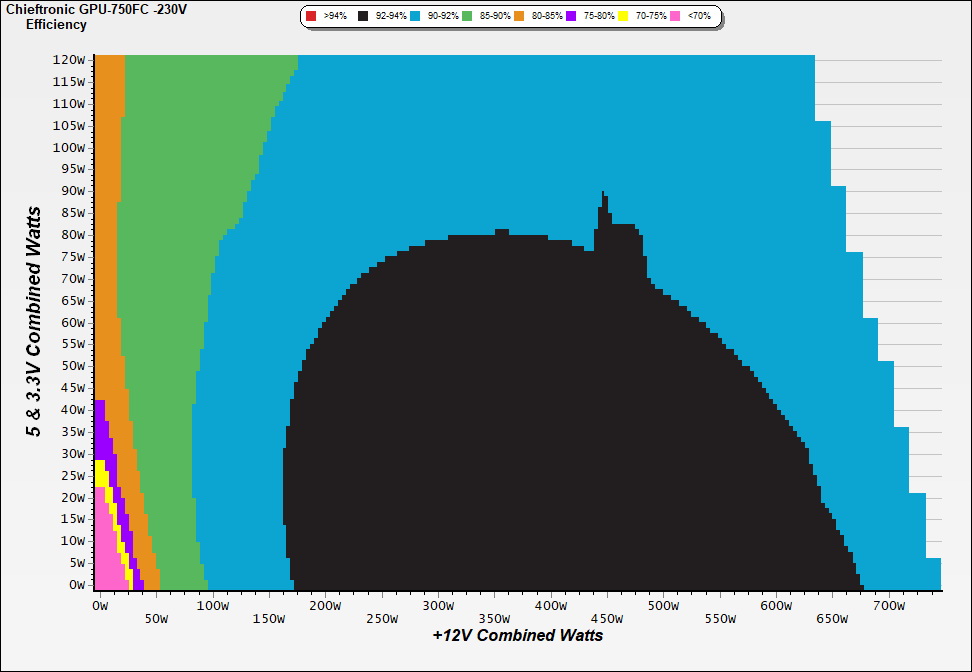Viewport: 972px width, 672px height.
Task: Click the Efficiency subtitle text
Action: pyautogui.click(x=56, y=24)
